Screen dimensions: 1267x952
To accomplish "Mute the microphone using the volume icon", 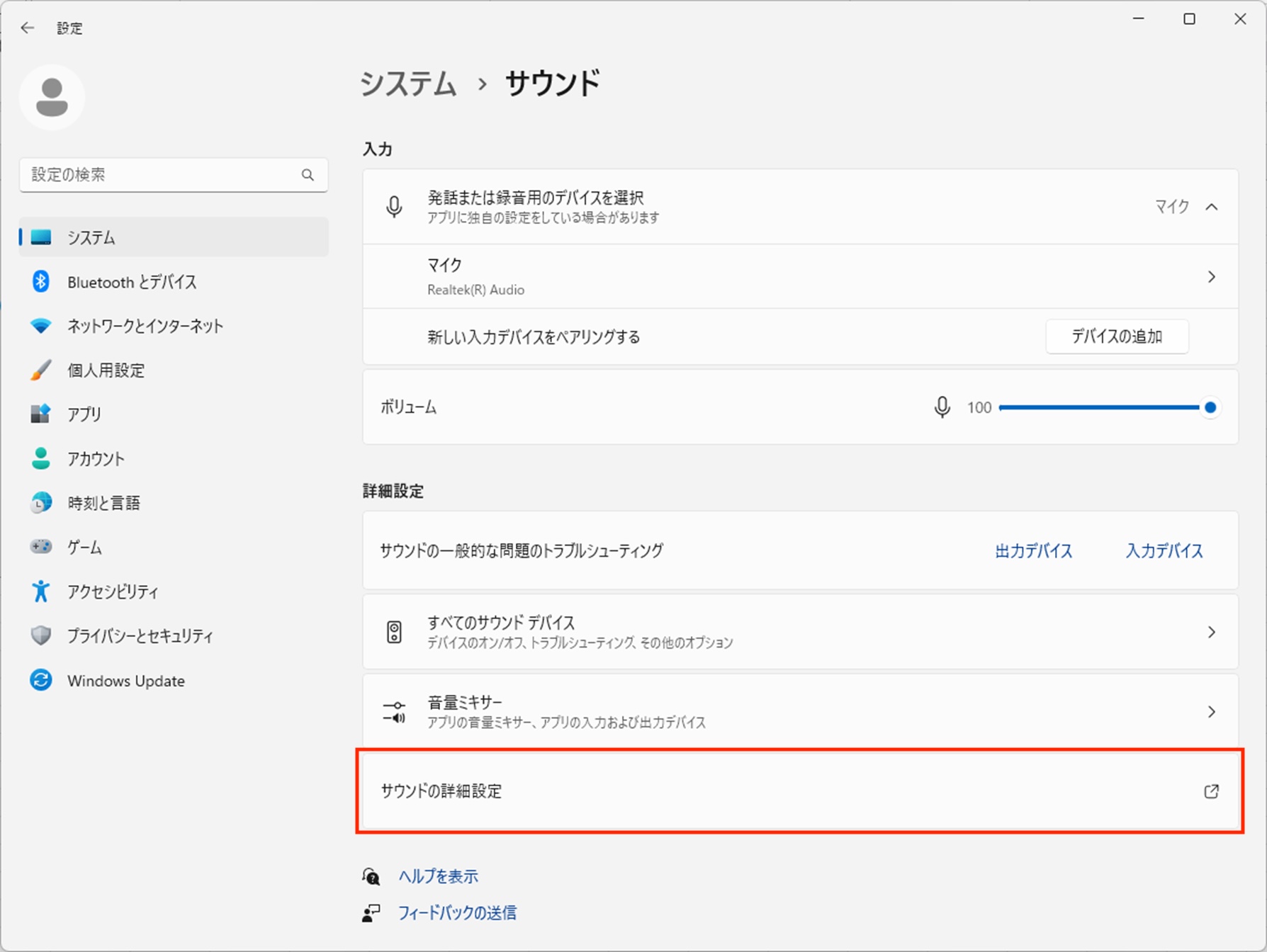I will 942,407.
